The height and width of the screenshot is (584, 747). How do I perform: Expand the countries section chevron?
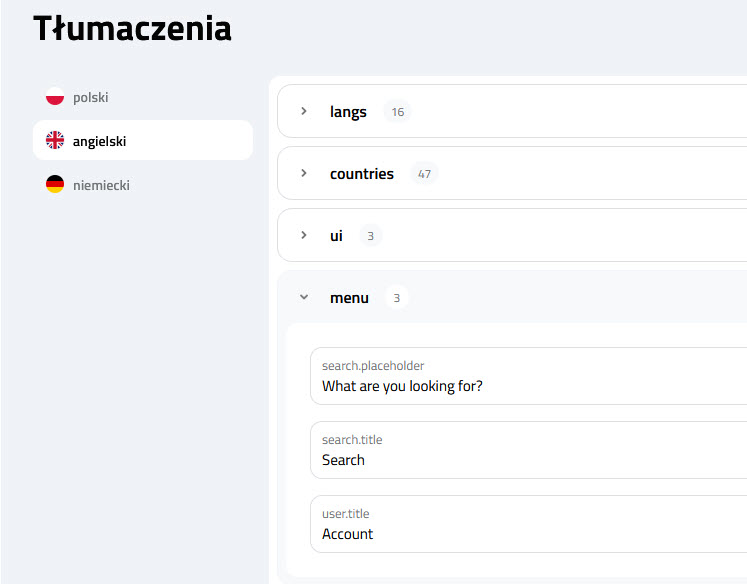304,174
